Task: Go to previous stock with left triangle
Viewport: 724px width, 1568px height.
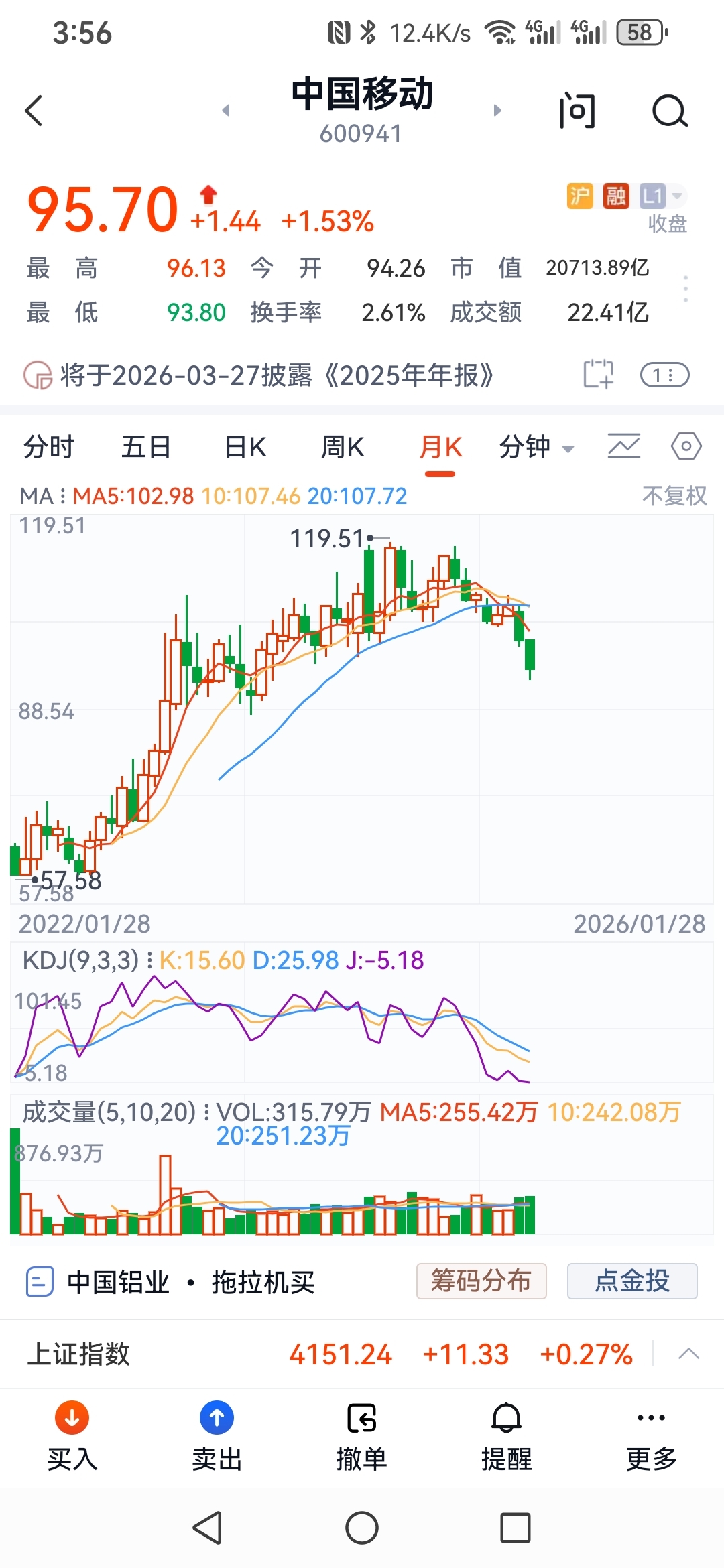Action: 226,110
